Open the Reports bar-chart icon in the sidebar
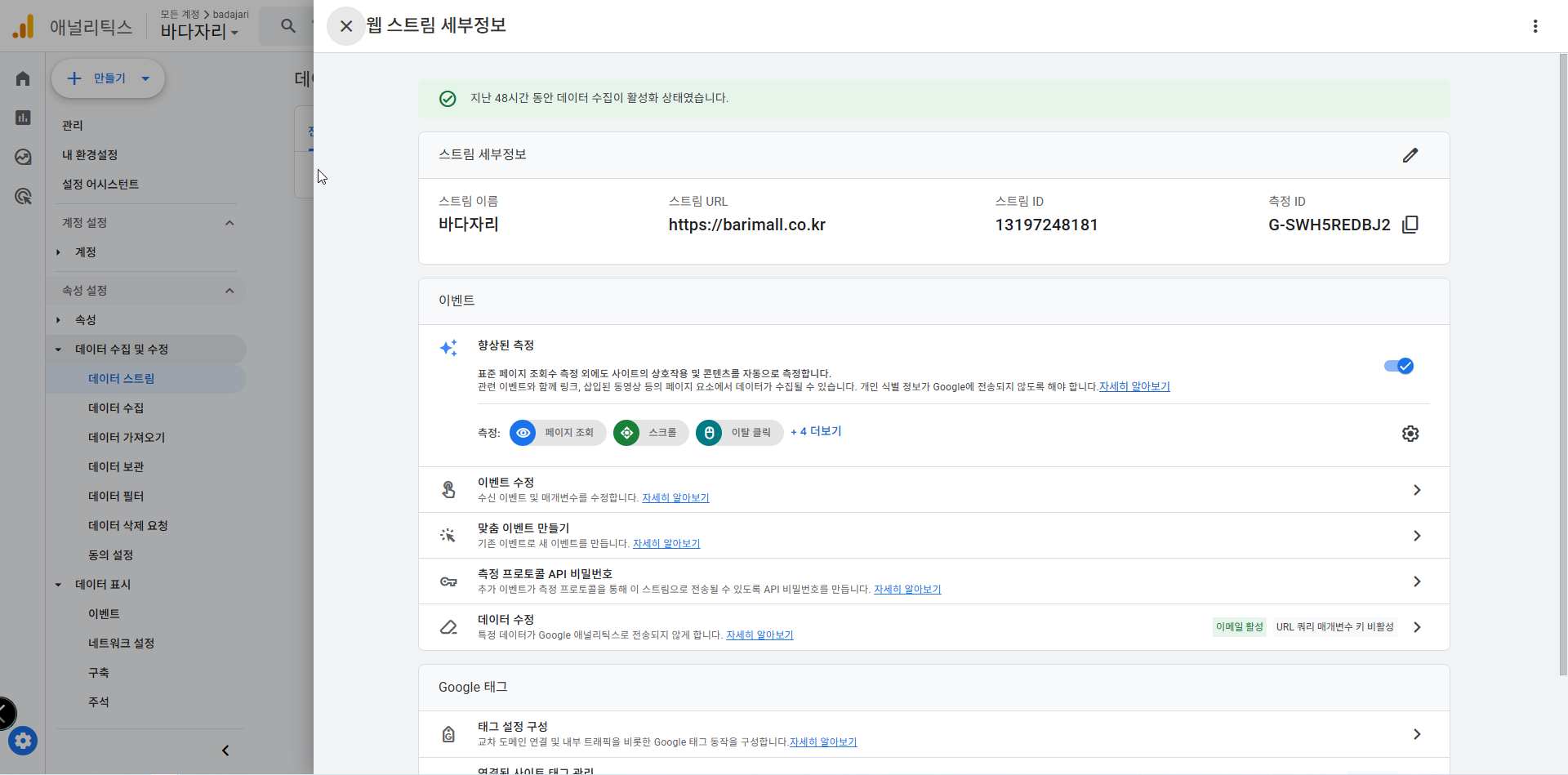 22,118
